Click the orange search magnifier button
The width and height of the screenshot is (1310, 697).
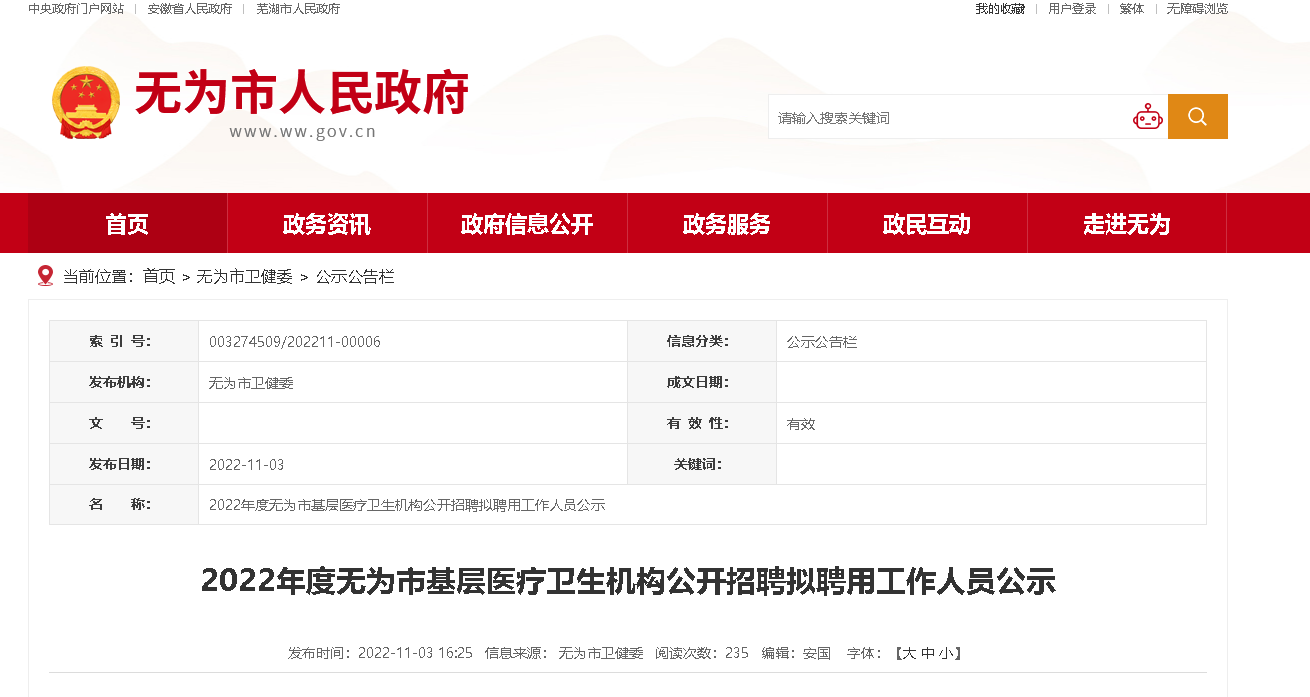[1197, 117]
